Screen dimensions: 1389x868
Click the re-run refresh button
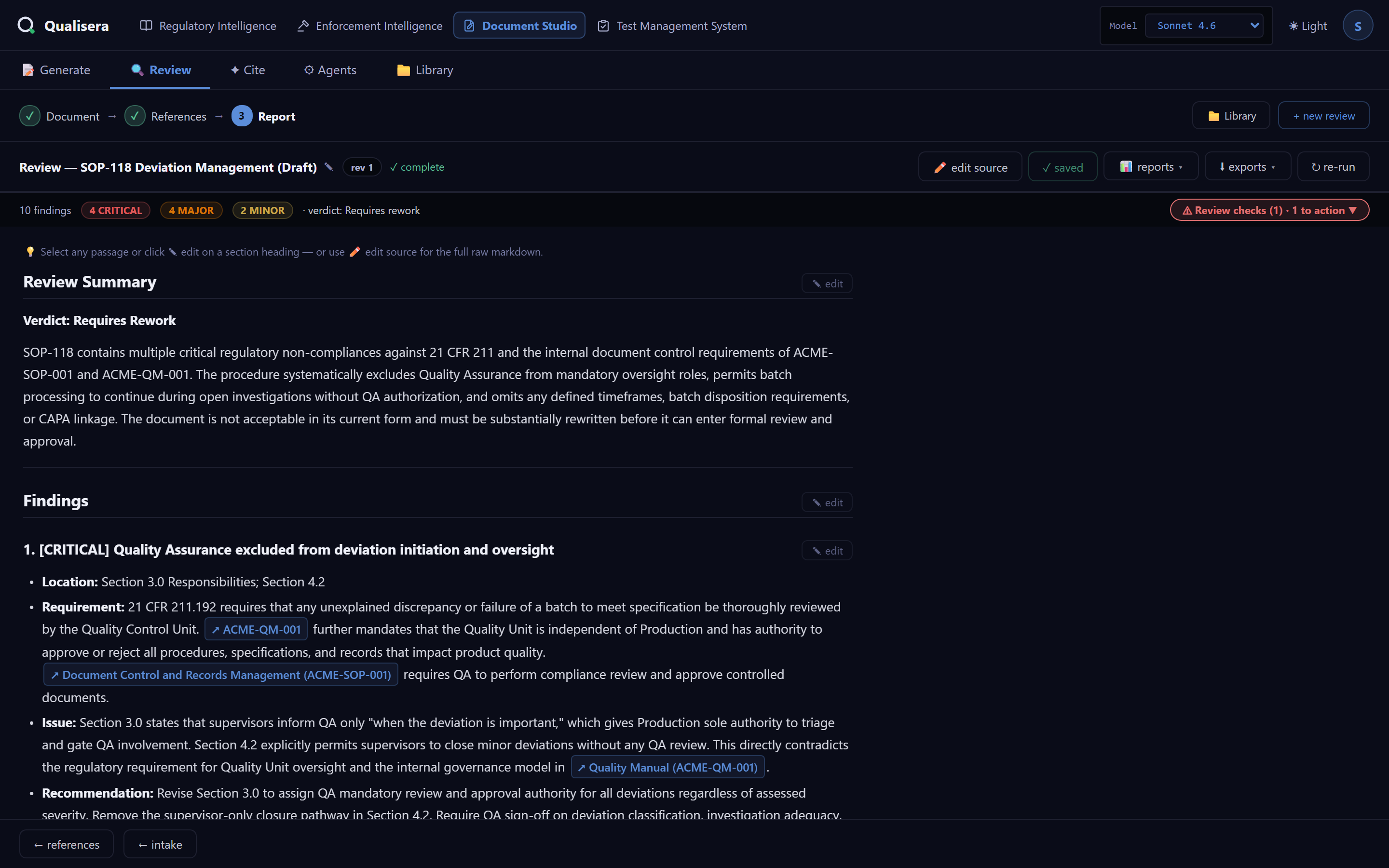pos(1333,167)
